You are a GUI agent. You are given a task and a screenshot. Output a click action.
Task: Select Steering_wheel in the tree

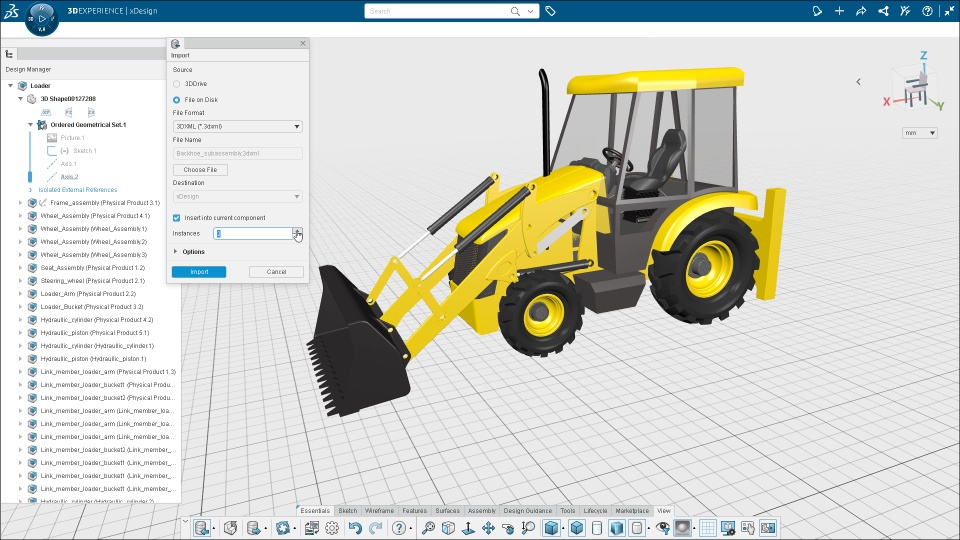coord(92,281)
